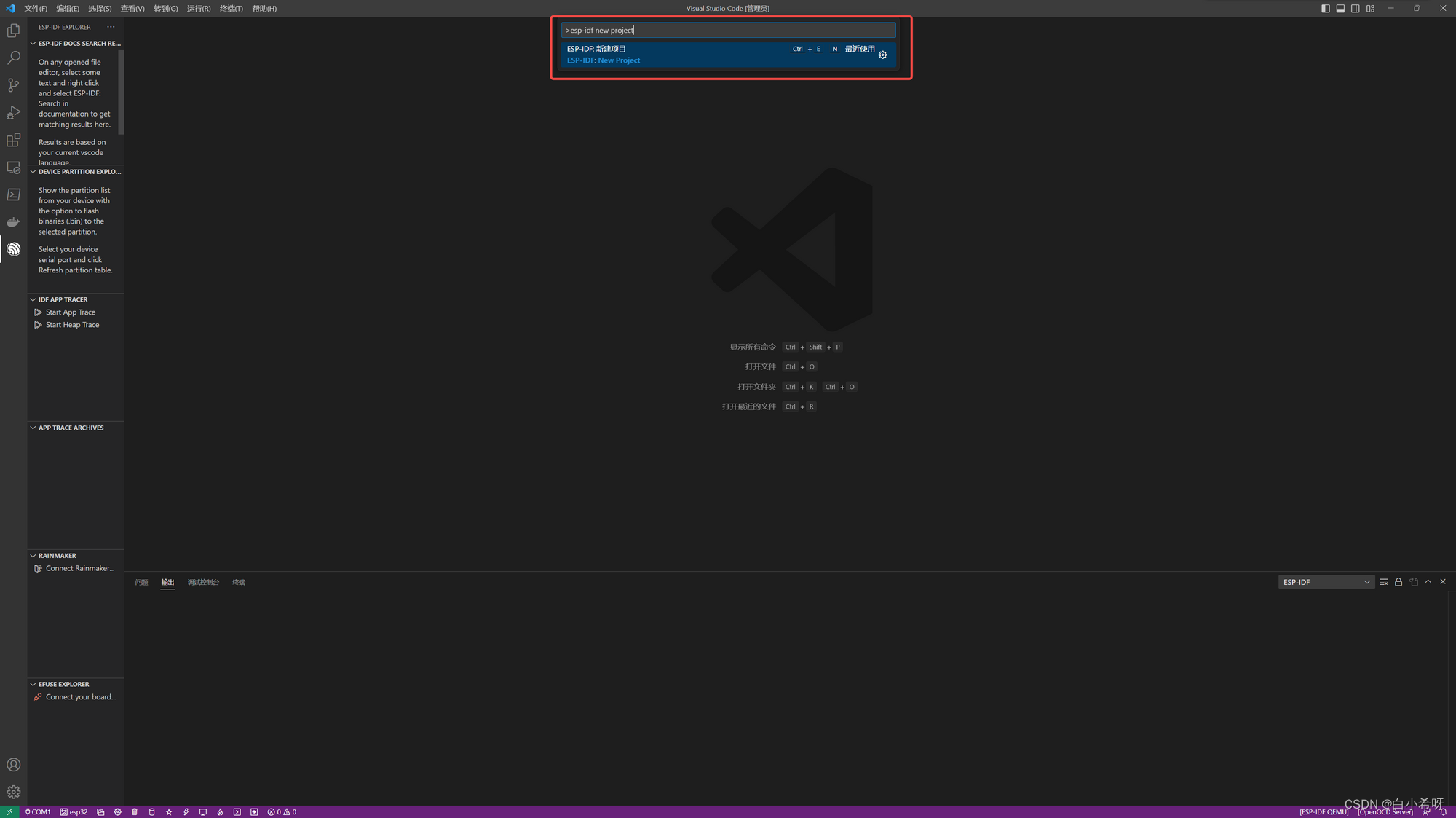Click Start App Trace

[x=71, y=312]
